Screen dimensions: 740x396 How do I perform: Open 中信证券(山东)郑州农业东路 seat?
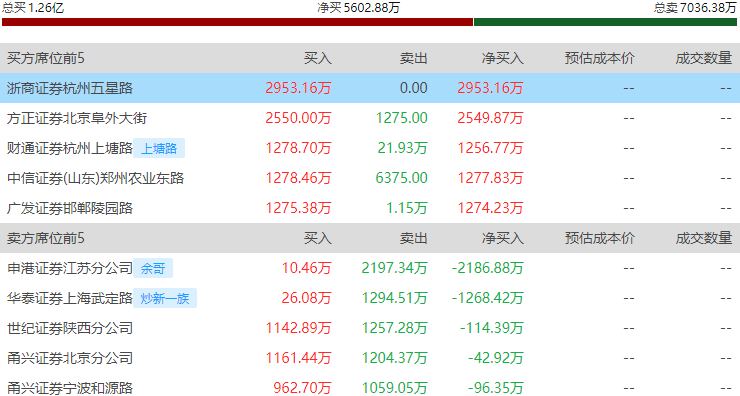click(x=95, y=178)
